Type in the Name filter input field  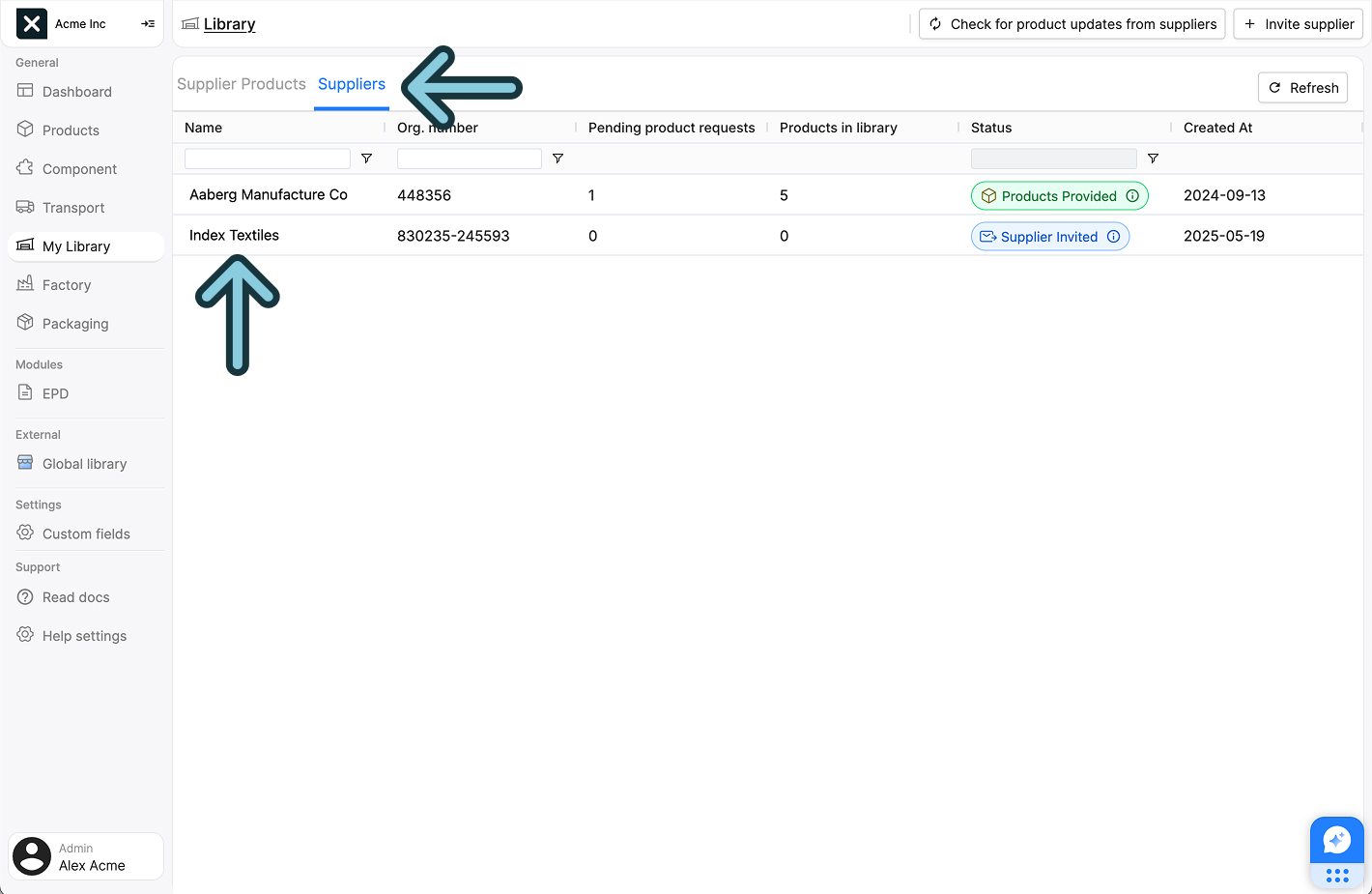[x=267, y=159]
